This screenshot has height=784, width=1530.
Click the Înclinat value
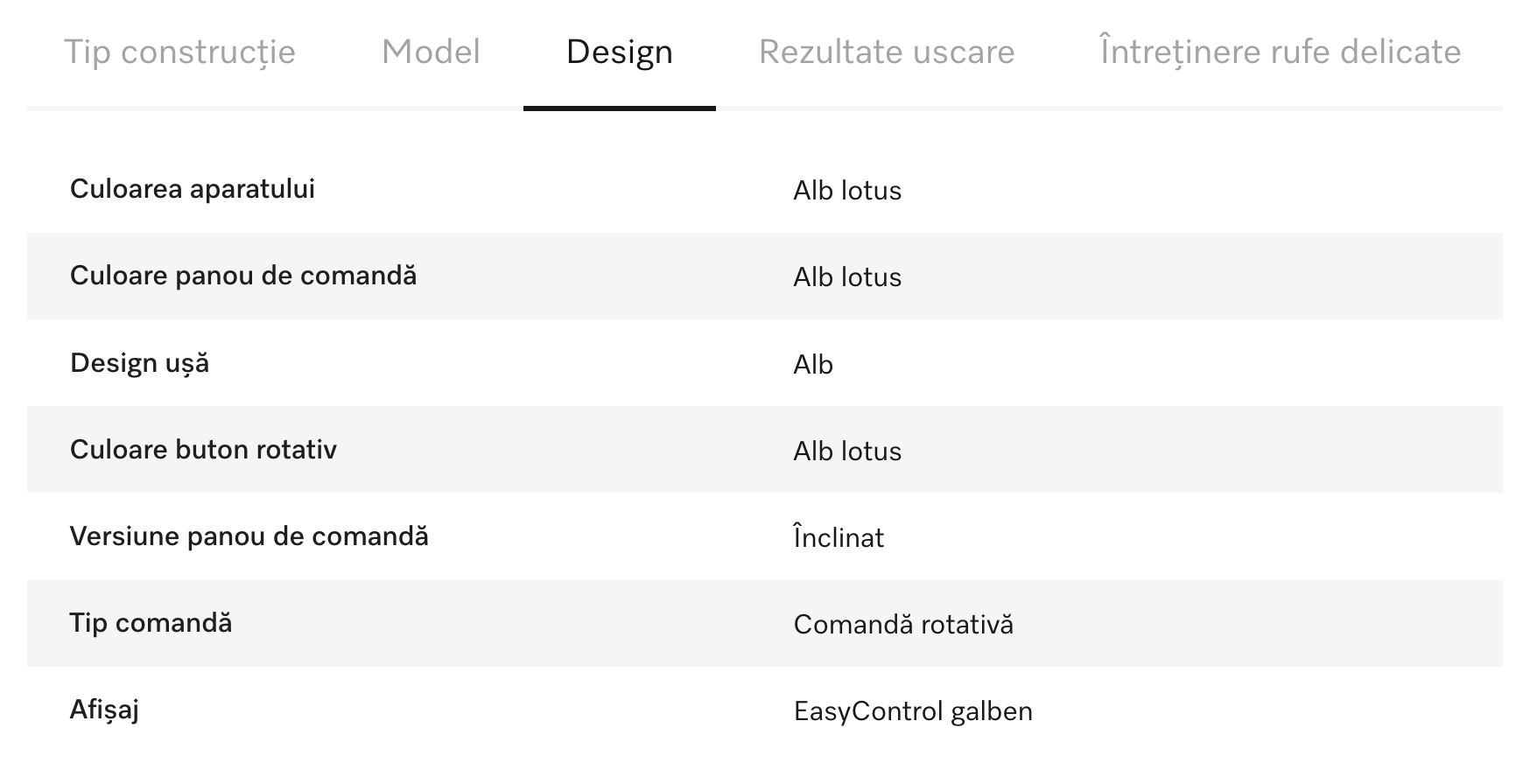point(839,537)
